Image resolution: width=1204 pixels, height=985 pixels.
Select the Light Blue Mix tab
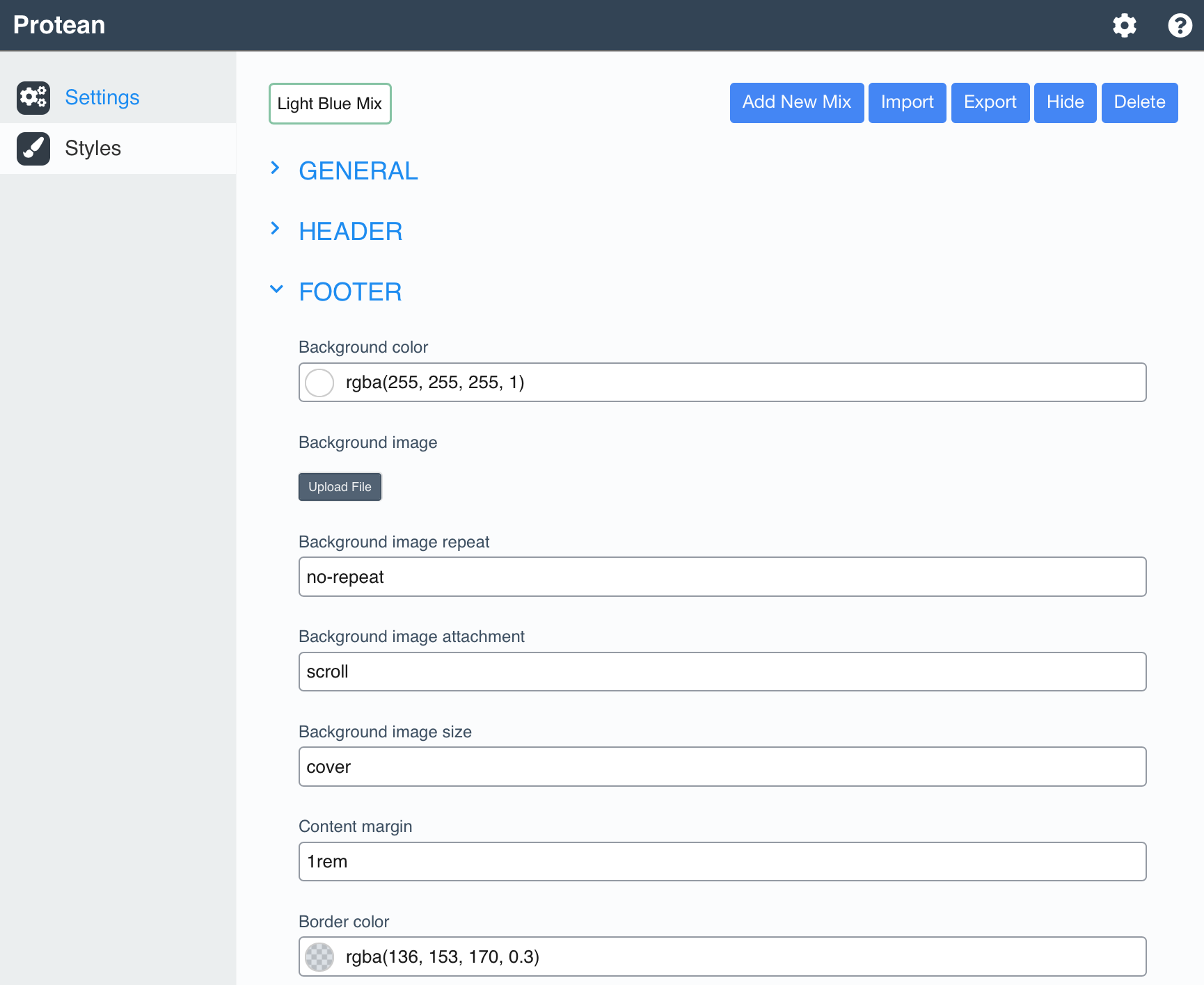point(330,104)
